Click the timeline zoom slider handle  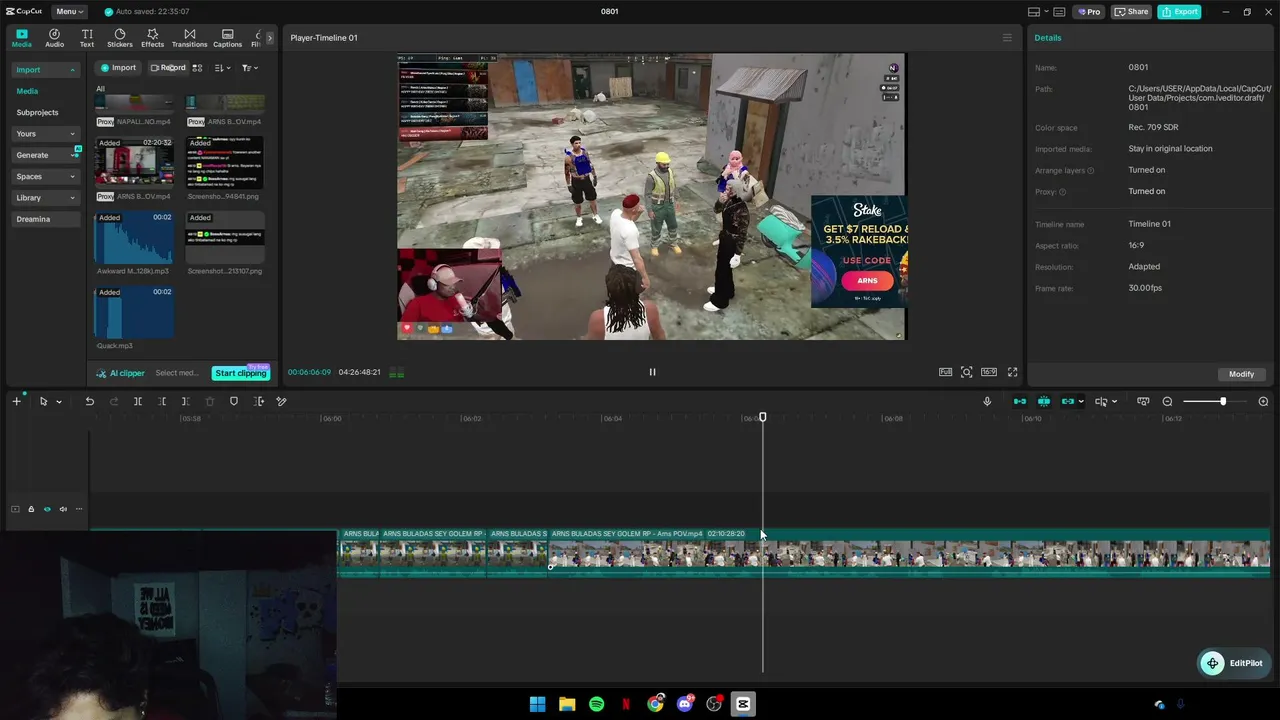coord(1222,401)
